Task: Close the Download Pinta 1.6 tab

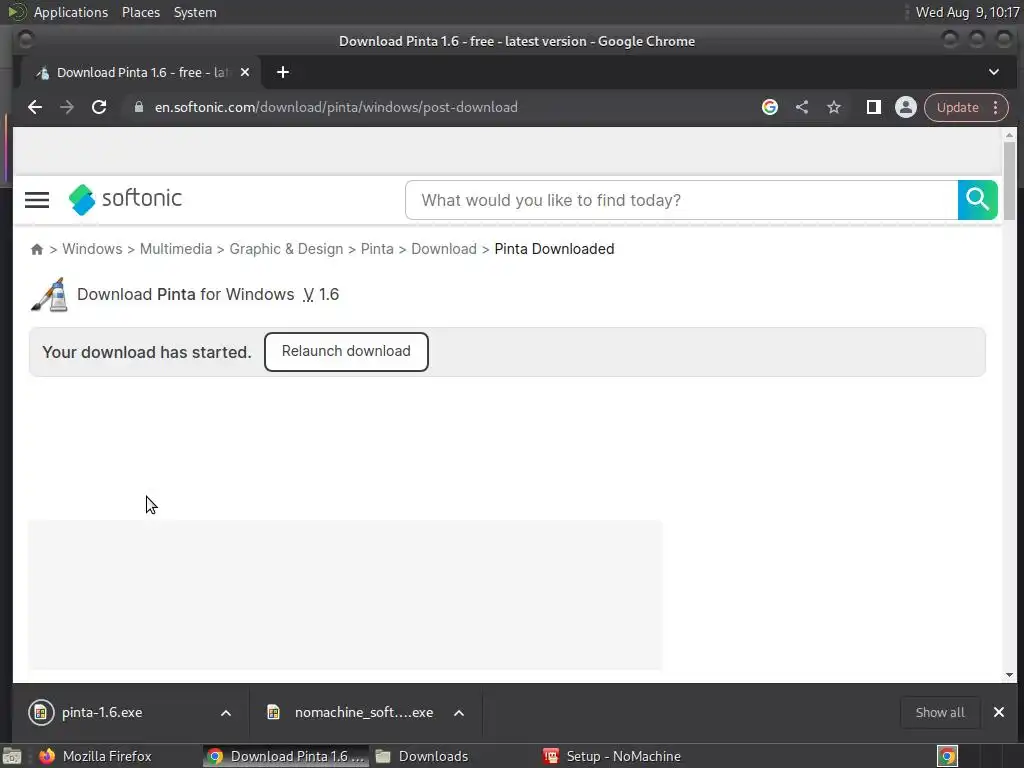Action: 245,72
